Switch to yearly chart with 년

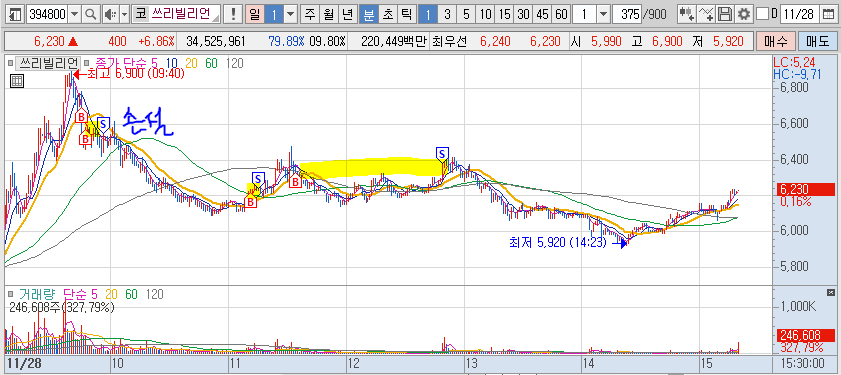coord(348,14)
